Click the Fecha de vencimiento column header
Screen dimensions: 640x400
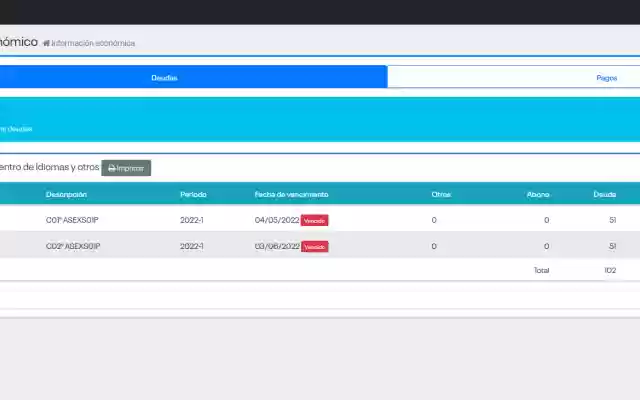pyautogui.click(x=291, y=194)
